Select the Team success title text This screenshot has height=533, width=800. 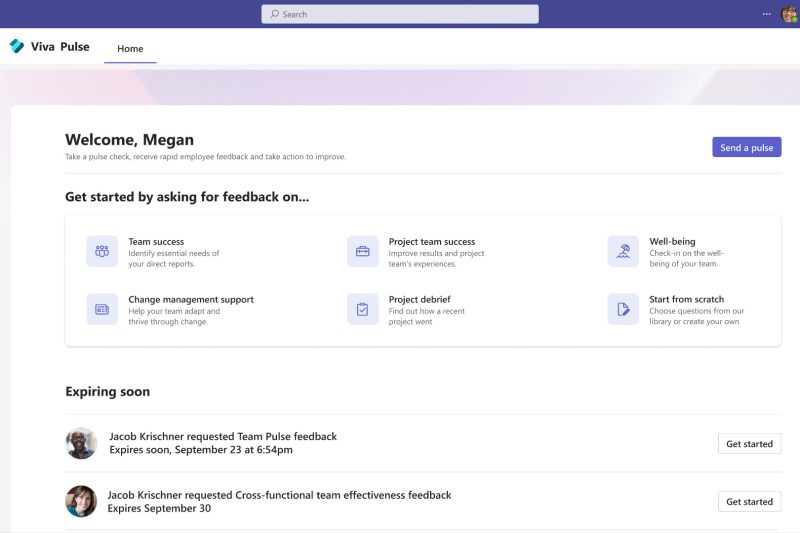click(156, 242)
